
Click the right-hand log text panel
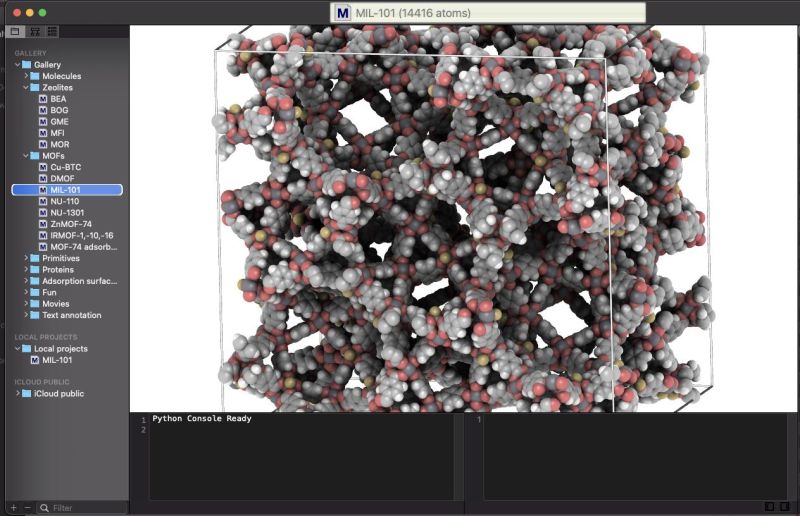point(635,457)
